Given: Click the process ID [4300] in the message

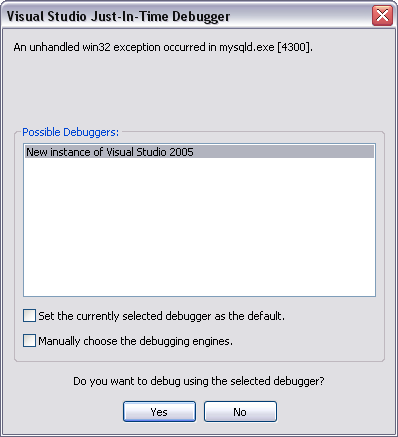Looking at the screenshot, I should pos(294,47).
